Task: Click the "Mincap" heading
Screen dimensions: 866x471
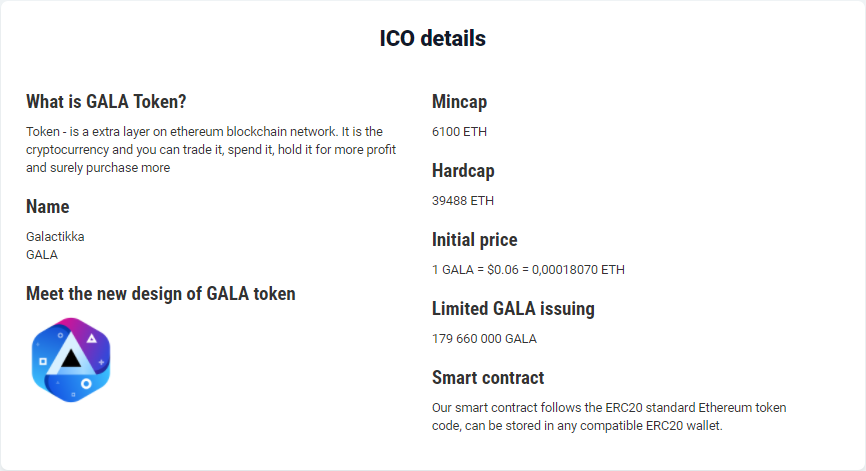Action: (459, 102)
